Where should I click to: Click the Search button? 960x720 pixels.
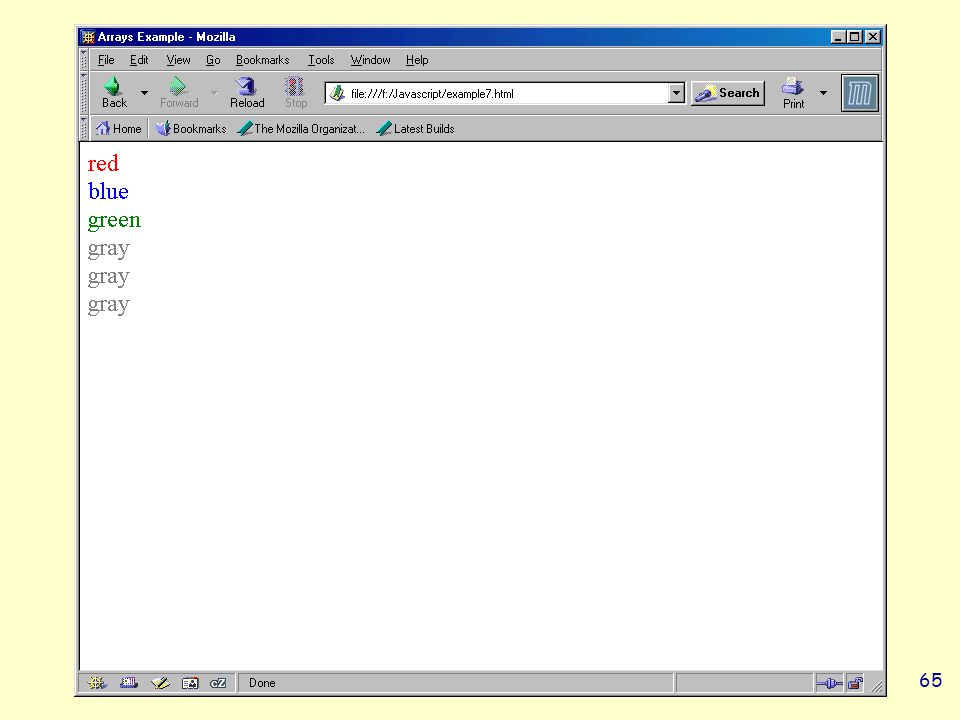click(728, 93)
